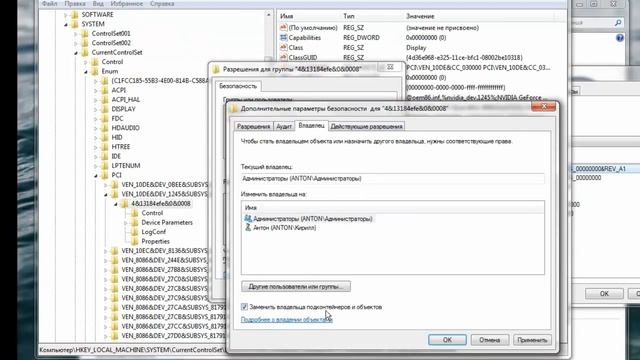640x360 pixels.
Task: Select the ControlSet001 folder icon
Action: [84, 33]
